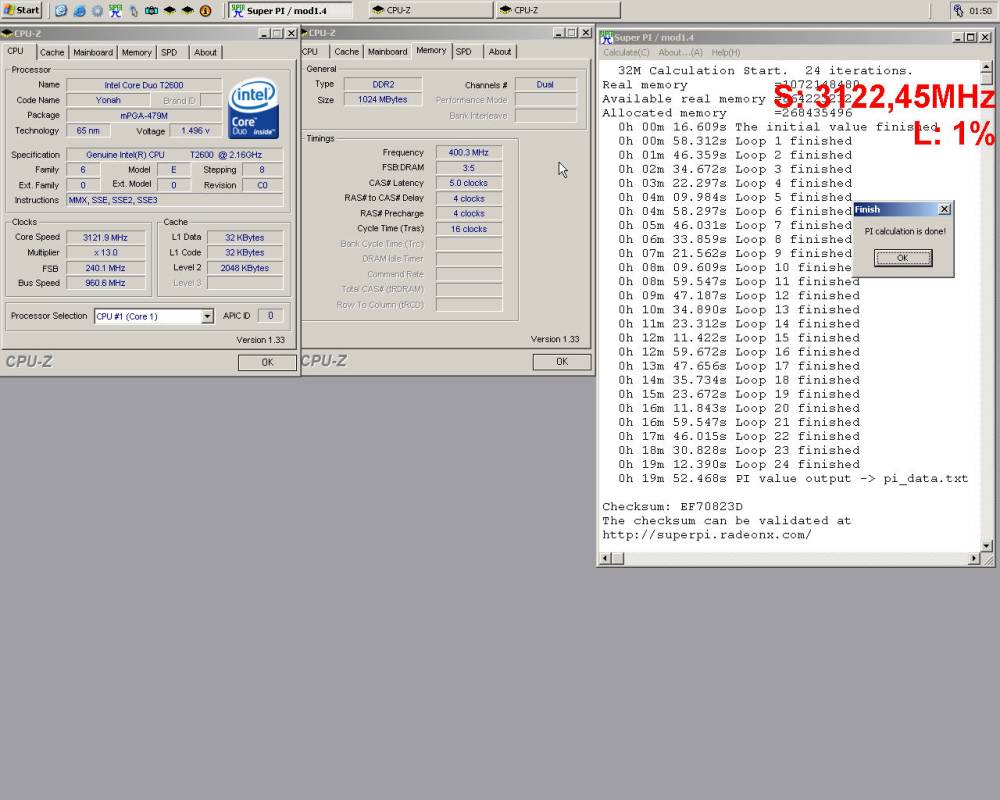The image size is (1000, 800).
Task: Click the 01:50 clock in the tray
Action: tap(980, 11)
